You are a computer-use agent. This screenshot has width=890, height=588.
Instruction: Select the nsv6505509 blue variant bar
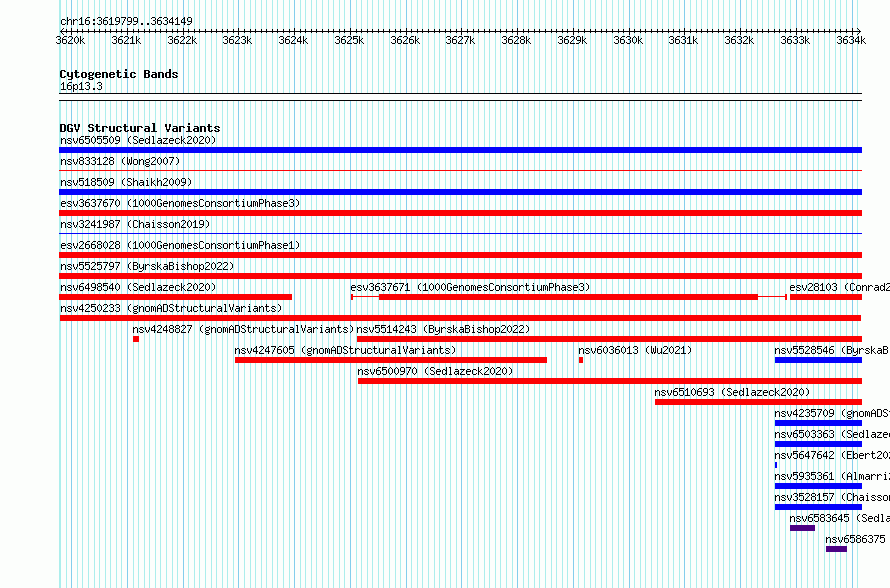tap(460, 150)
